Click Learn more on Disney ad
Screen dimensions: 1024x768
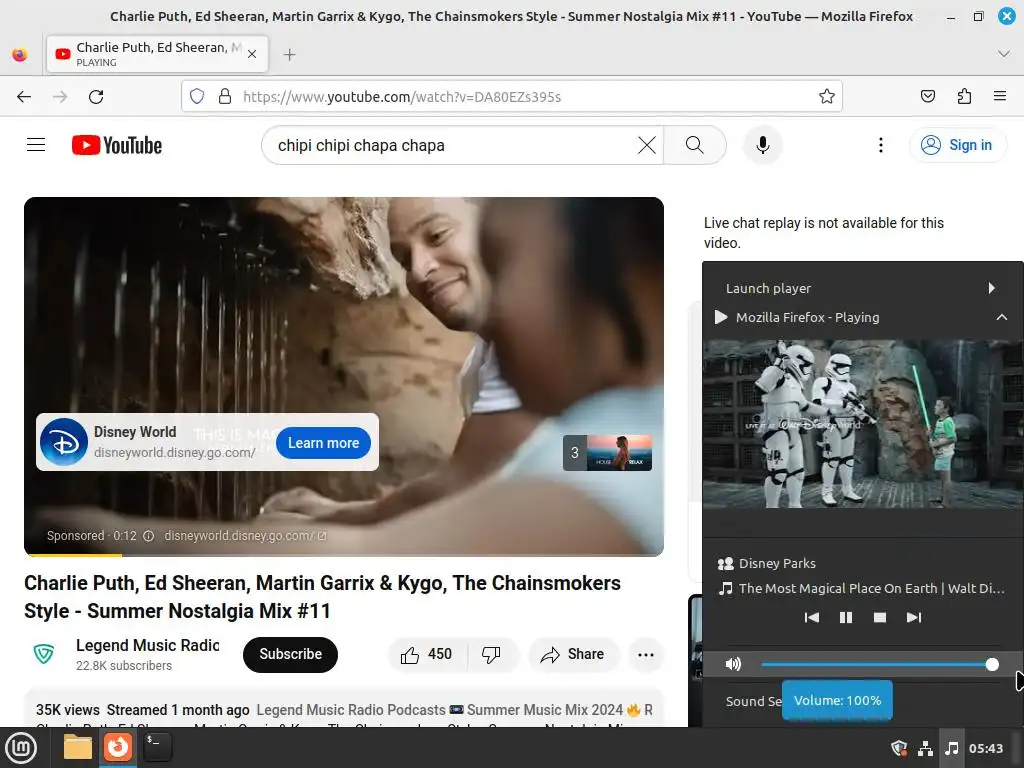(323, 443)
